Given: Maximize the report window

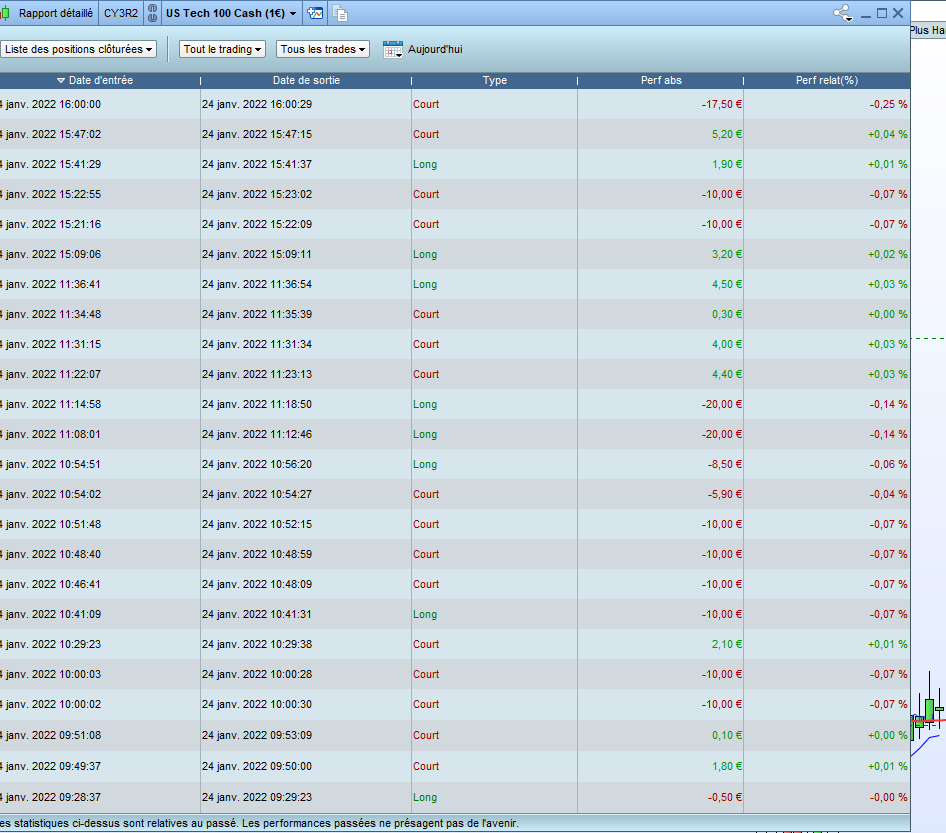Looking at the screenshot, I should coord(882,13).
